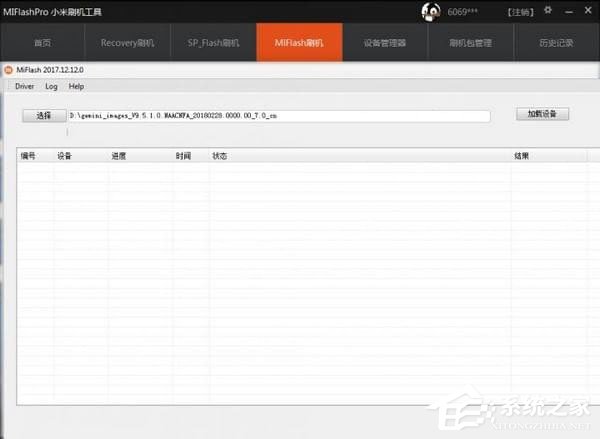Open the Driver menu
This screenshot has width=600, height=439.
[24, 86]
